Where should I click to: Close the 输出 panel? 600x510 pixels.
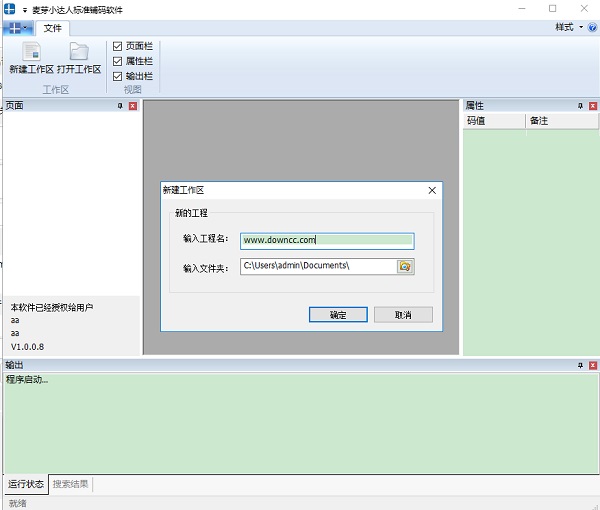pos(593,365)
